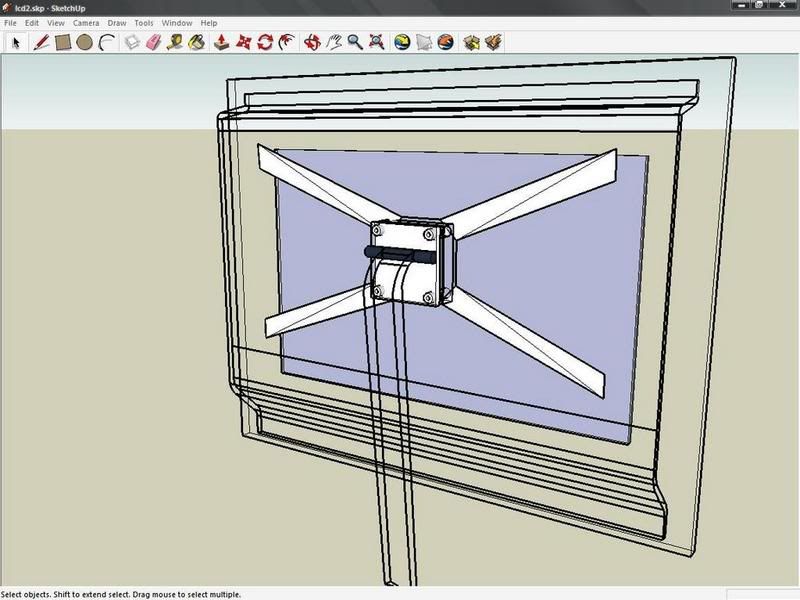
Task: Choose the Select arrow tool
Action: [x=16, y=42]
